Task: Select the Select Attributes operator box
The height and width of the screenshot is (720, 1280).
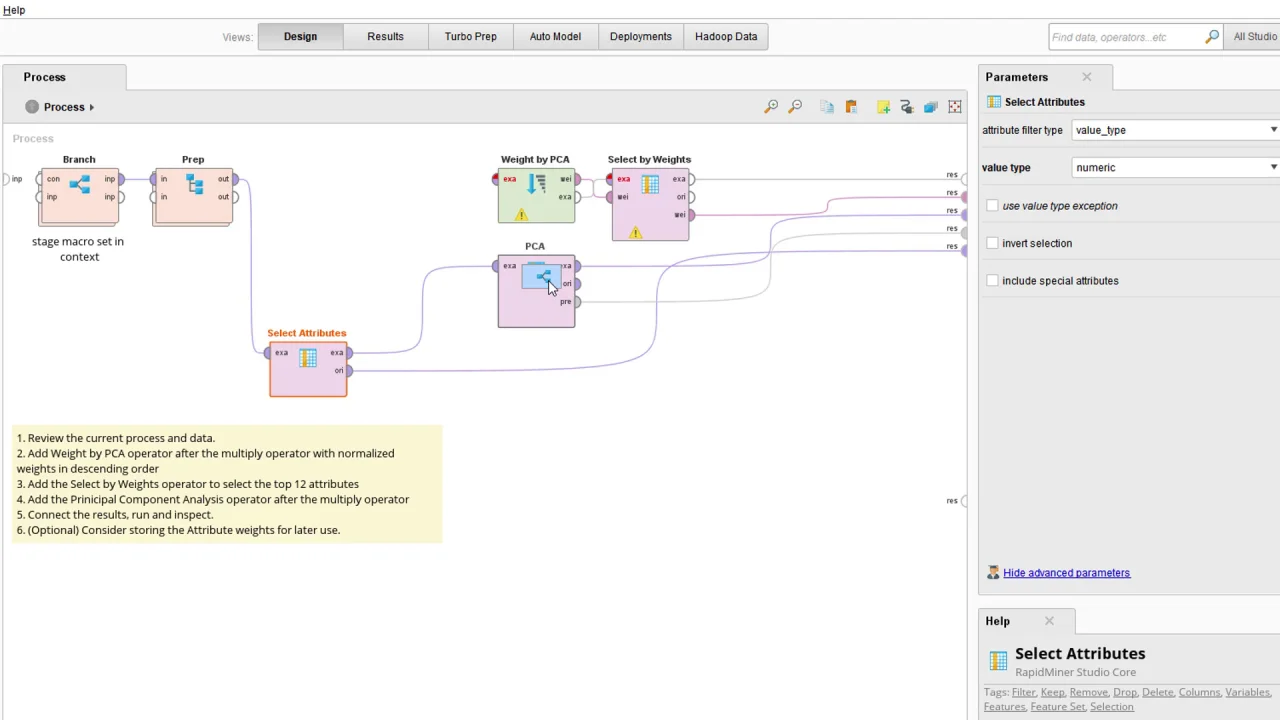Action: [308, 369]
